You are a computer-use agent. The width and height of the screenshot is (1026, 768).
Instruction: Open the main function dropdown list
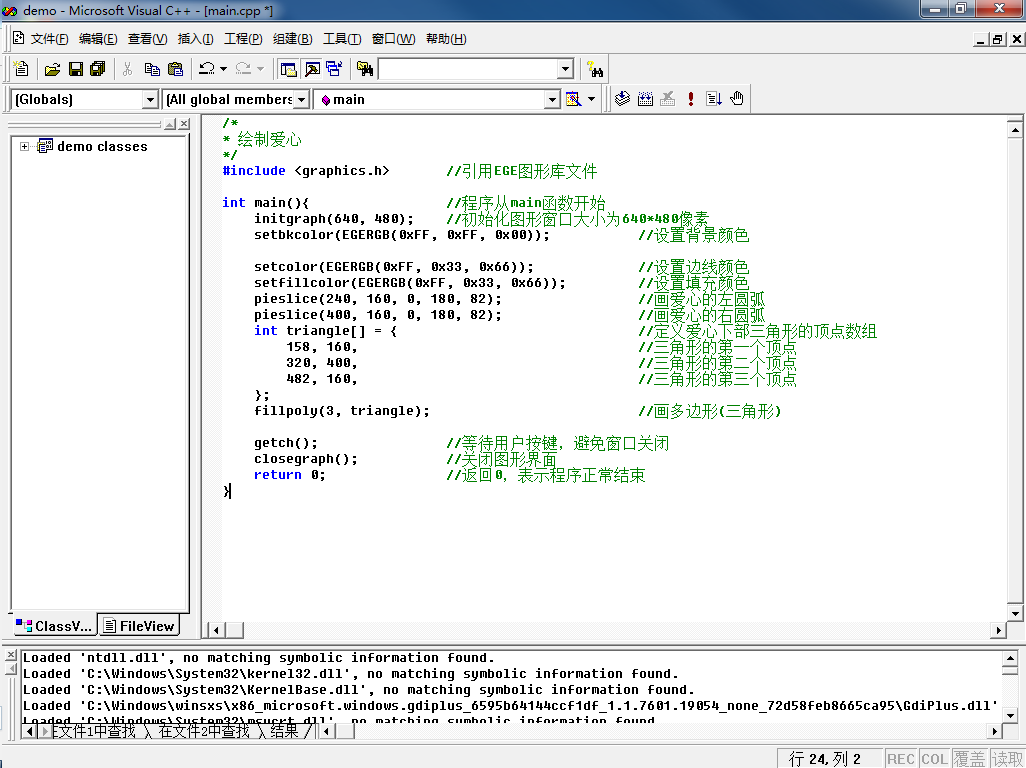coord(551,99)
